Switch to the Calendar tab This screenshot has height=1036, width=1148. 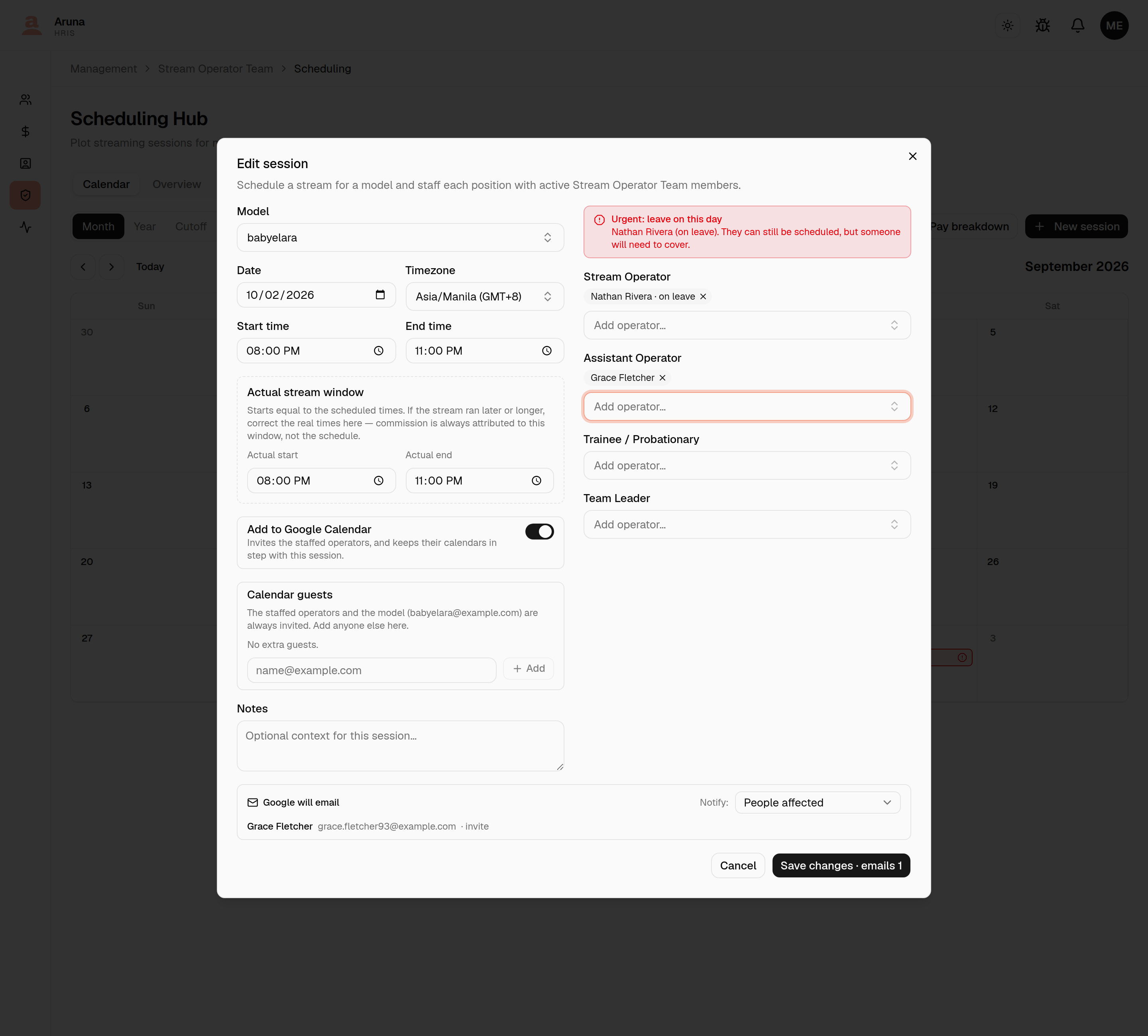point(106,184)
